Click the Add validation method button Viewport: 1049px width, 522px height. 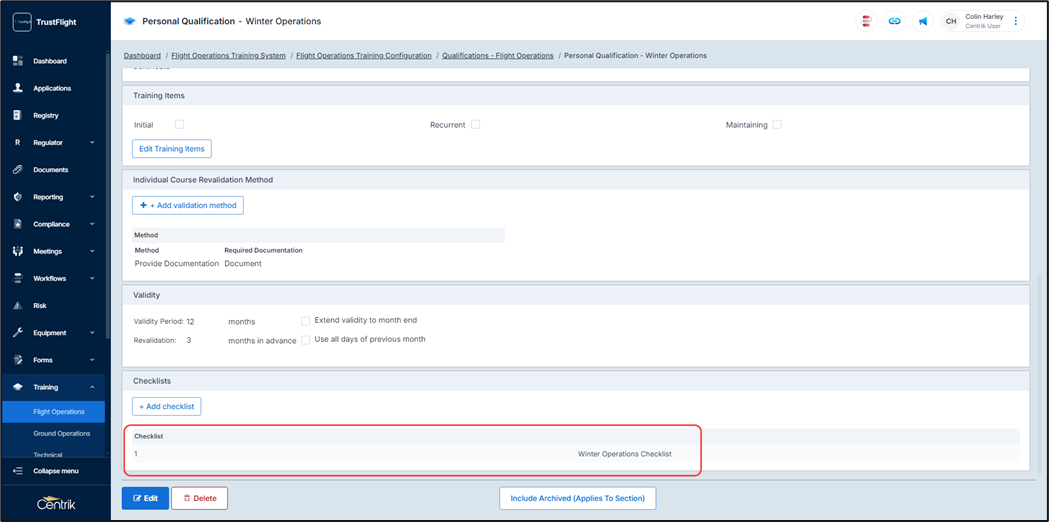tap(188, 205)
